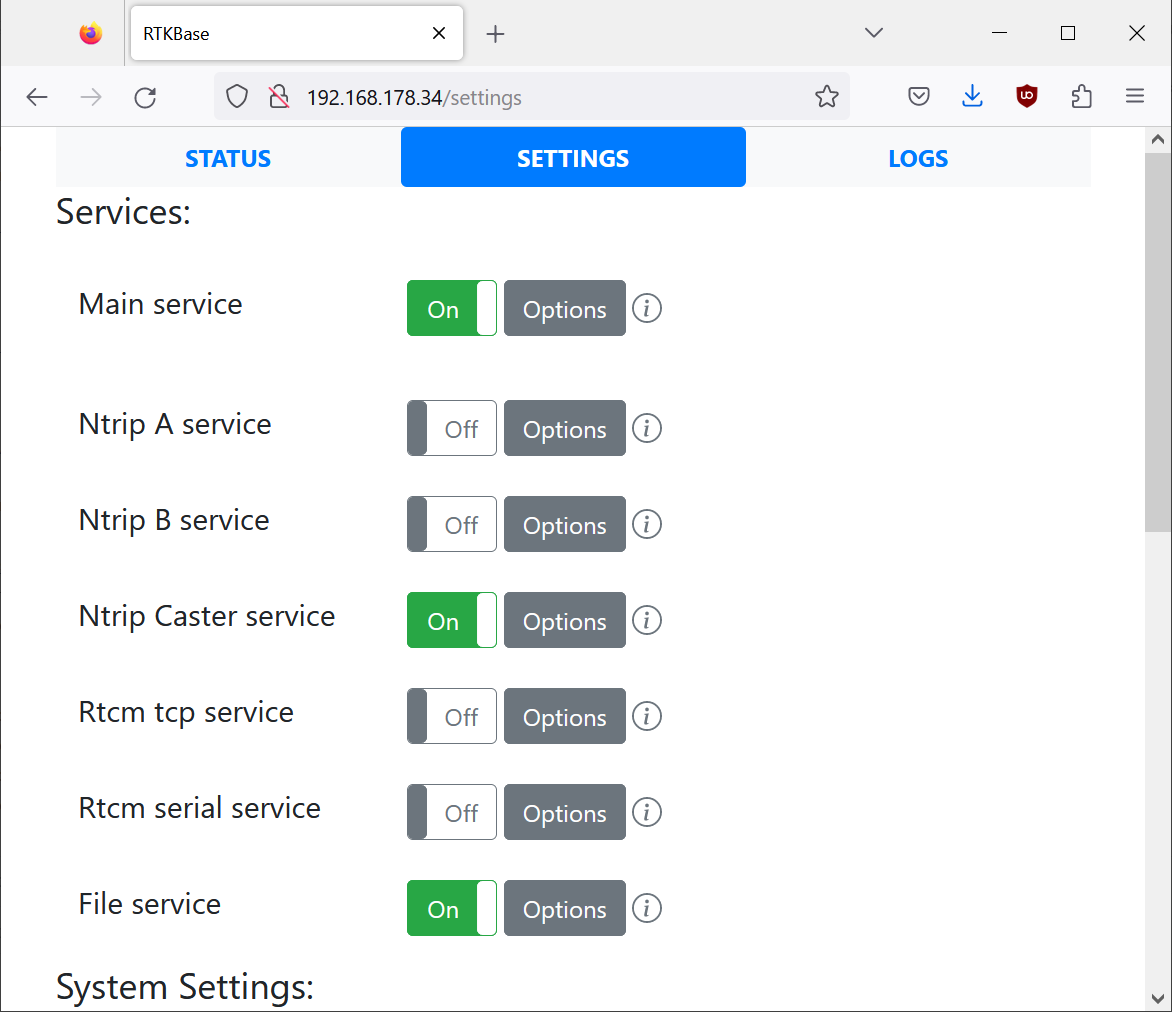1172x1012 pixels.
Task: Open a new browser tab
Action: [495, 34]
